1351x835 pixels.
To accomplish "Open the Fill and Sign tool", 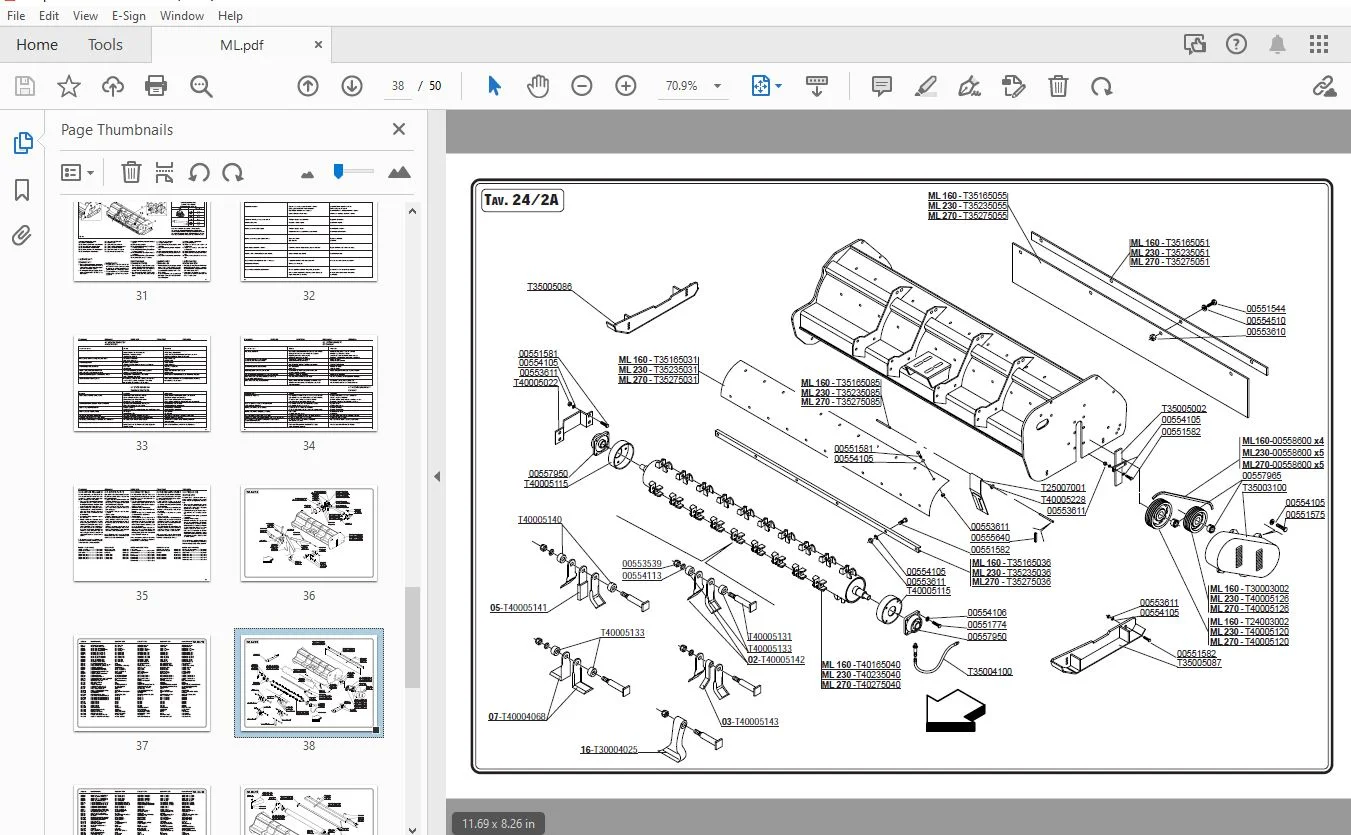I will pos(969,86).
